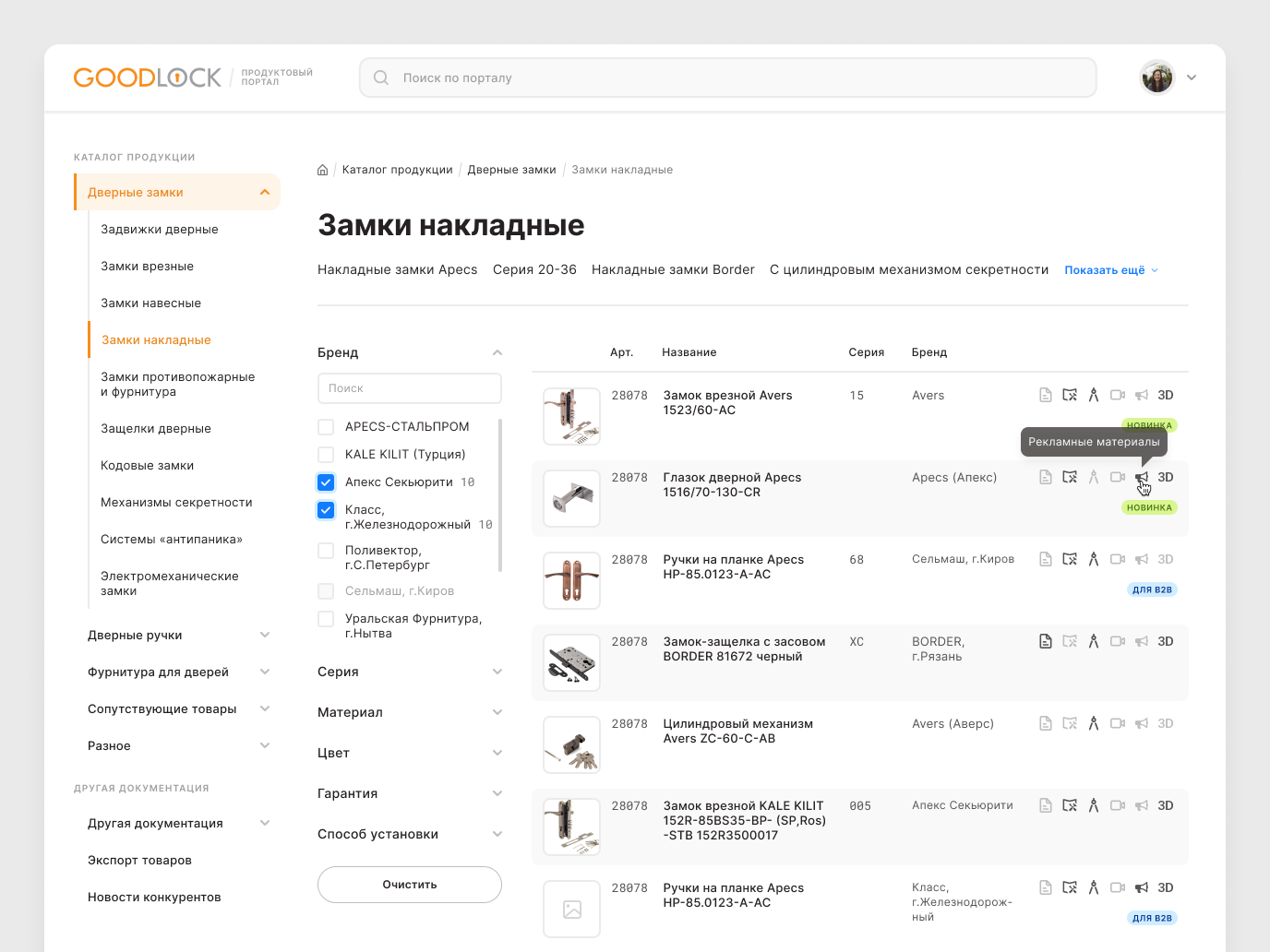Select Кодовые замки in sidebar
This screenshot has width=1270, height=952.
pos(148,465)
